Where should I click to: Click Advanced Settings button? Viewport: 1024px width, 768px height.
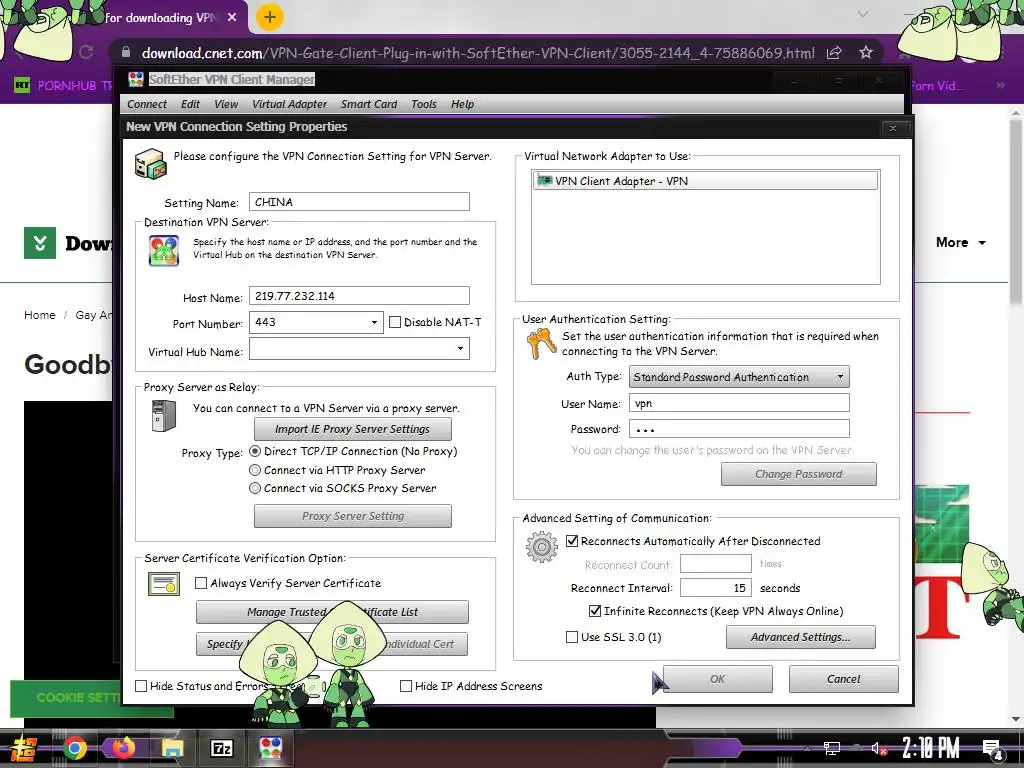801,637
